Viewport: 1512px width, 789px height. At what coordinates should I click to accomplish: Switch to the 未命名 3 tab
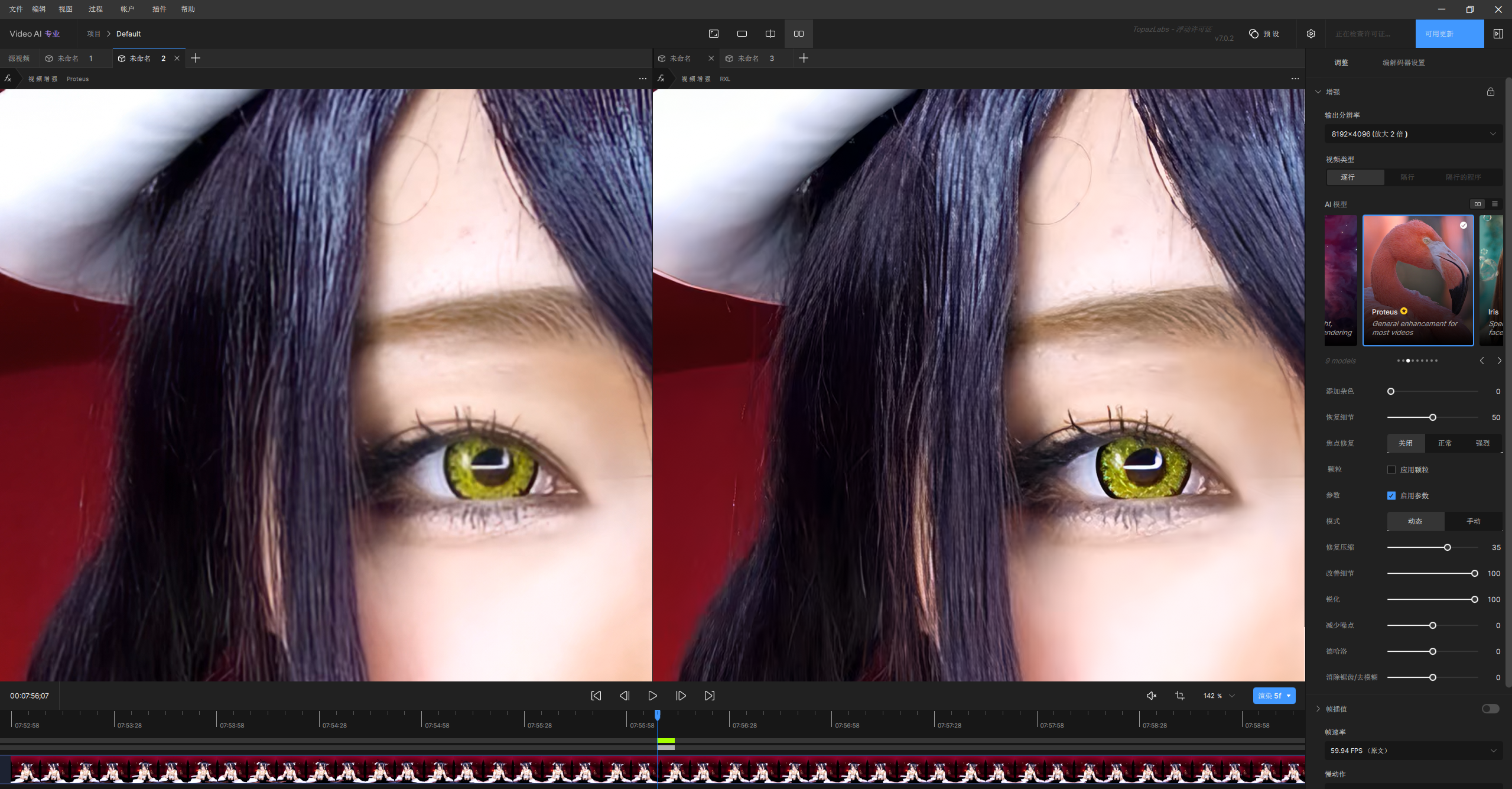[x=756, y=59]
